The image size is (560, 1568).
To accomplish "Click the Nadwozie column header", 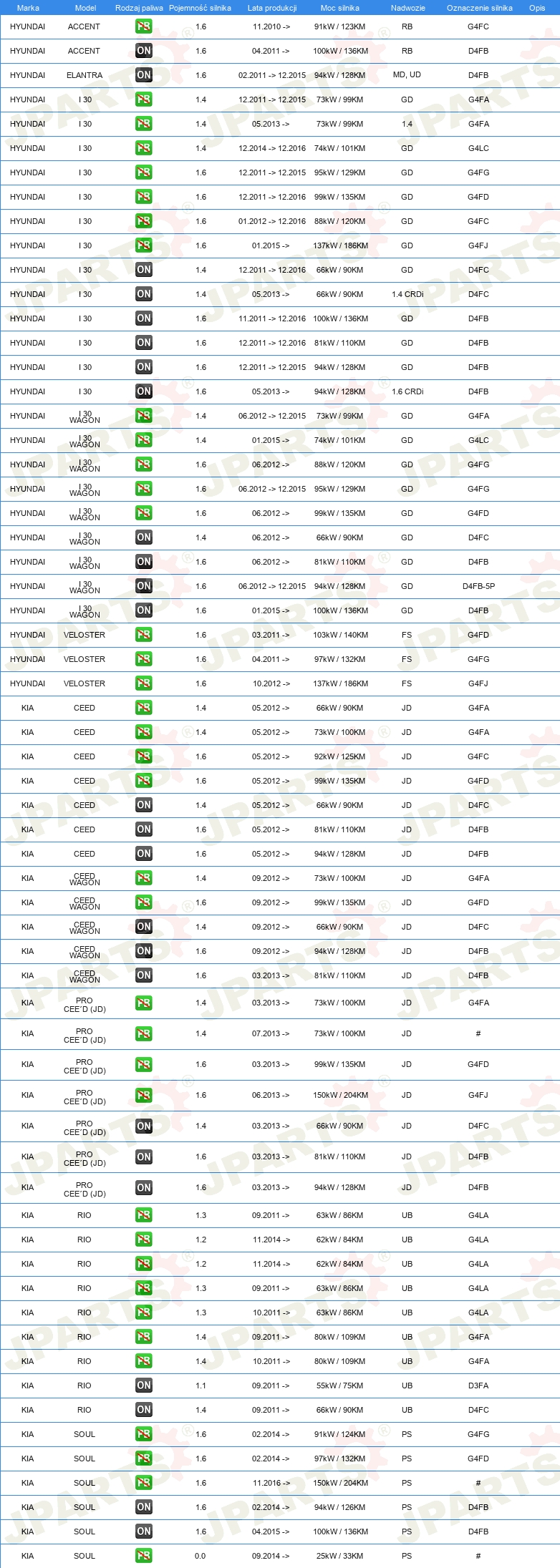I will pos(407,8).
